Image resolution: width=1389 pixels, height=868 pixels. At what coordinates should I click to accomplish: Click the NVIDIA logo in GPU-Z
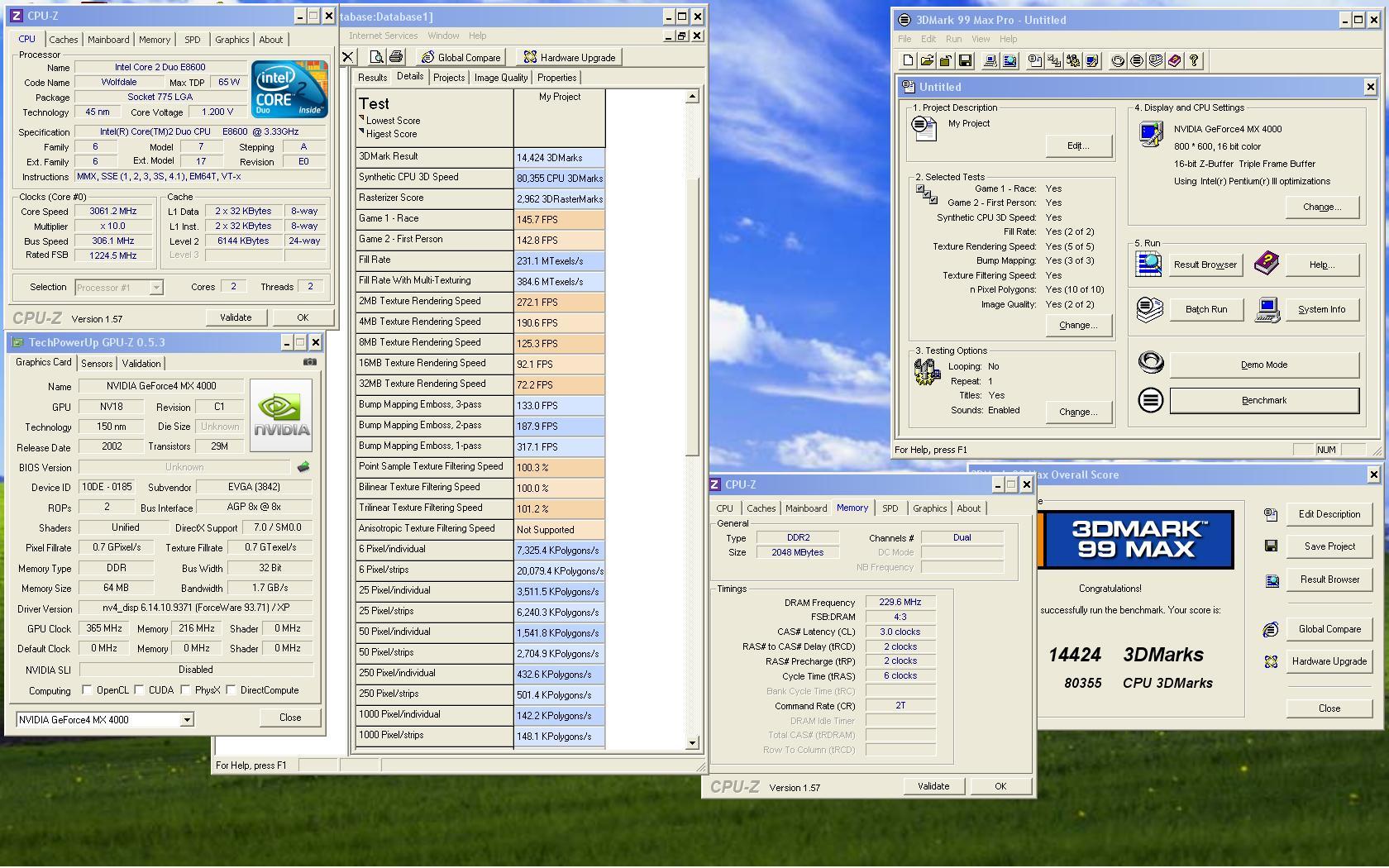point(281,415)
